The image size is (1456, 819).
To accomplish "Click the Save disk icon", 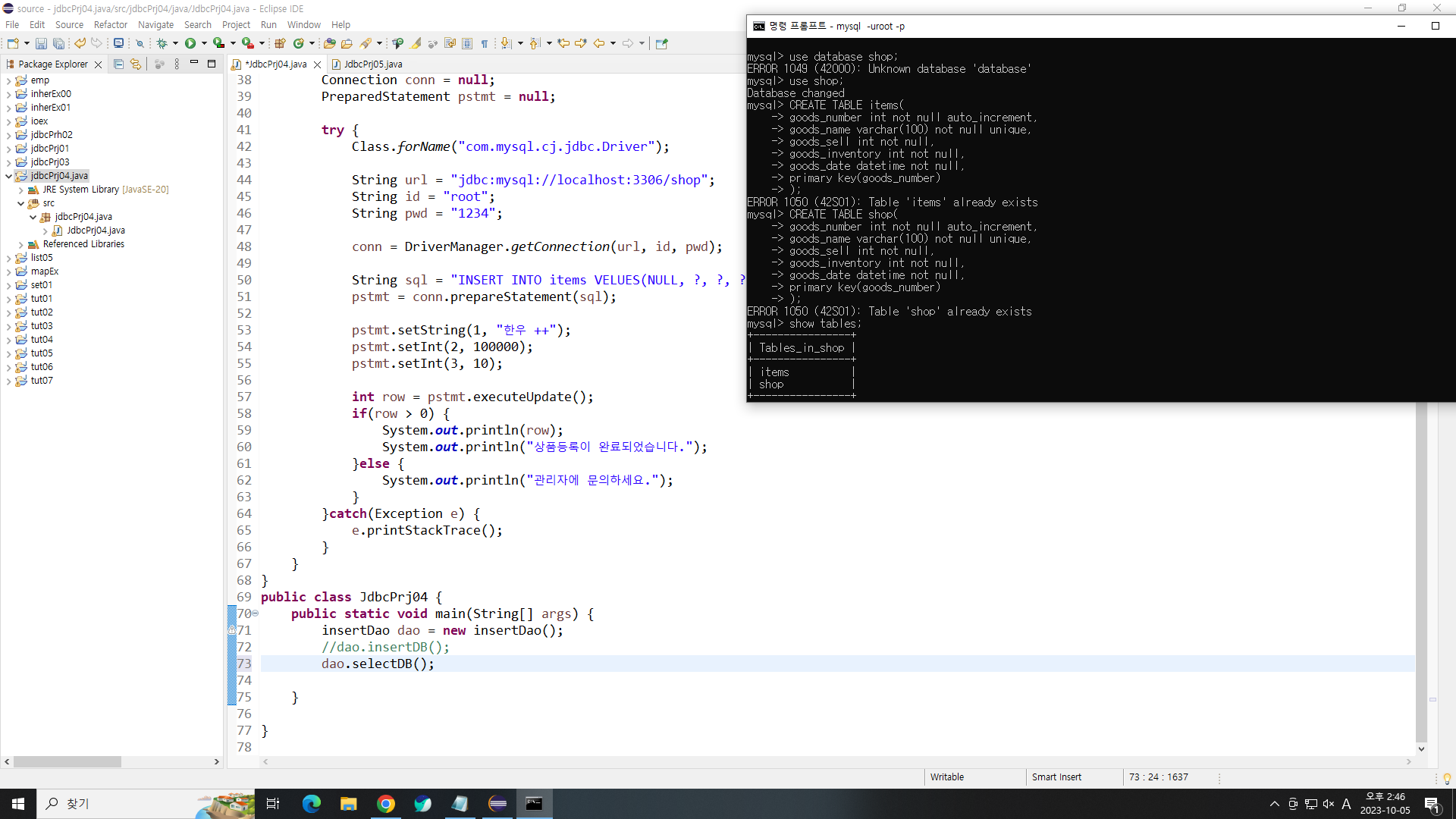I will tap(41, 43).
